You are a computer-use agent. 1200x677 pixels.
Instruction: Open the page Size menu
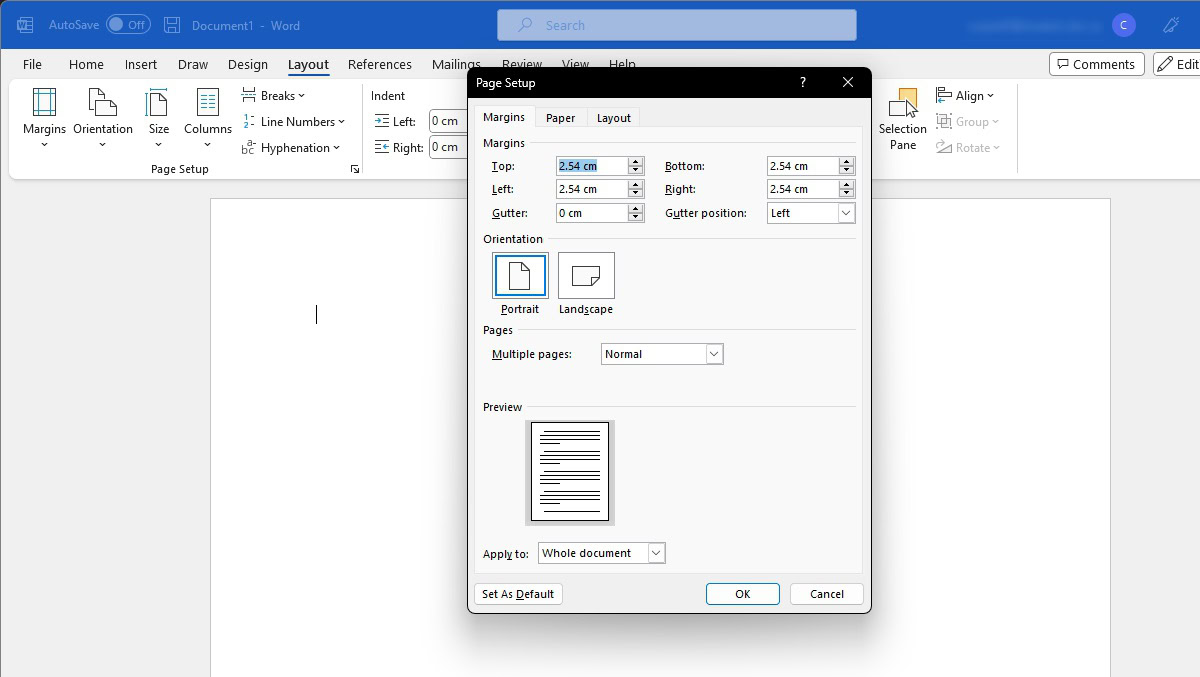coord(159,116)
